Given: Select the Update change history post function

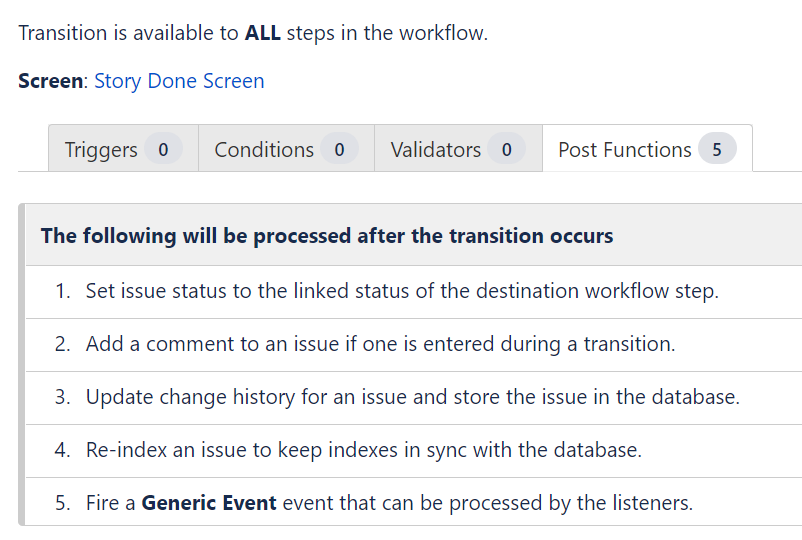Looking at the screenshot, I should [414, 398].
